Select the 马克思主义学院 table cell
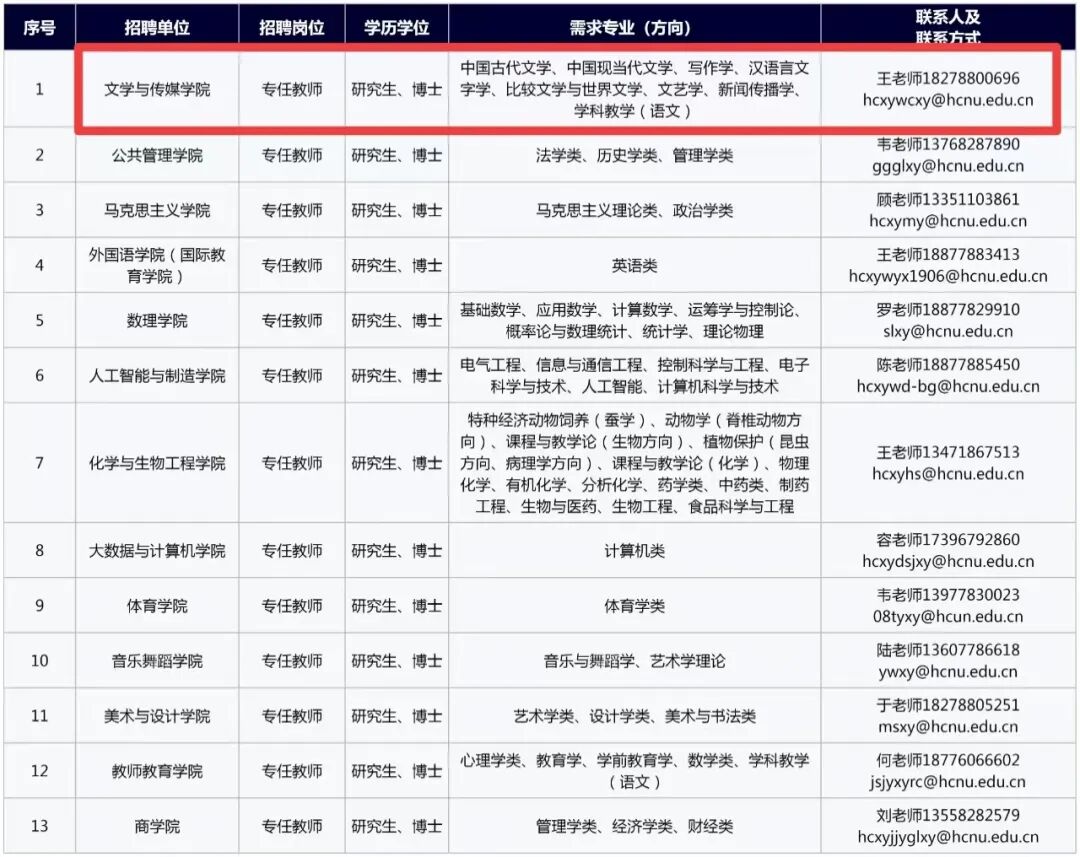This screenshot has width=1080, height=857. (157, 210)
